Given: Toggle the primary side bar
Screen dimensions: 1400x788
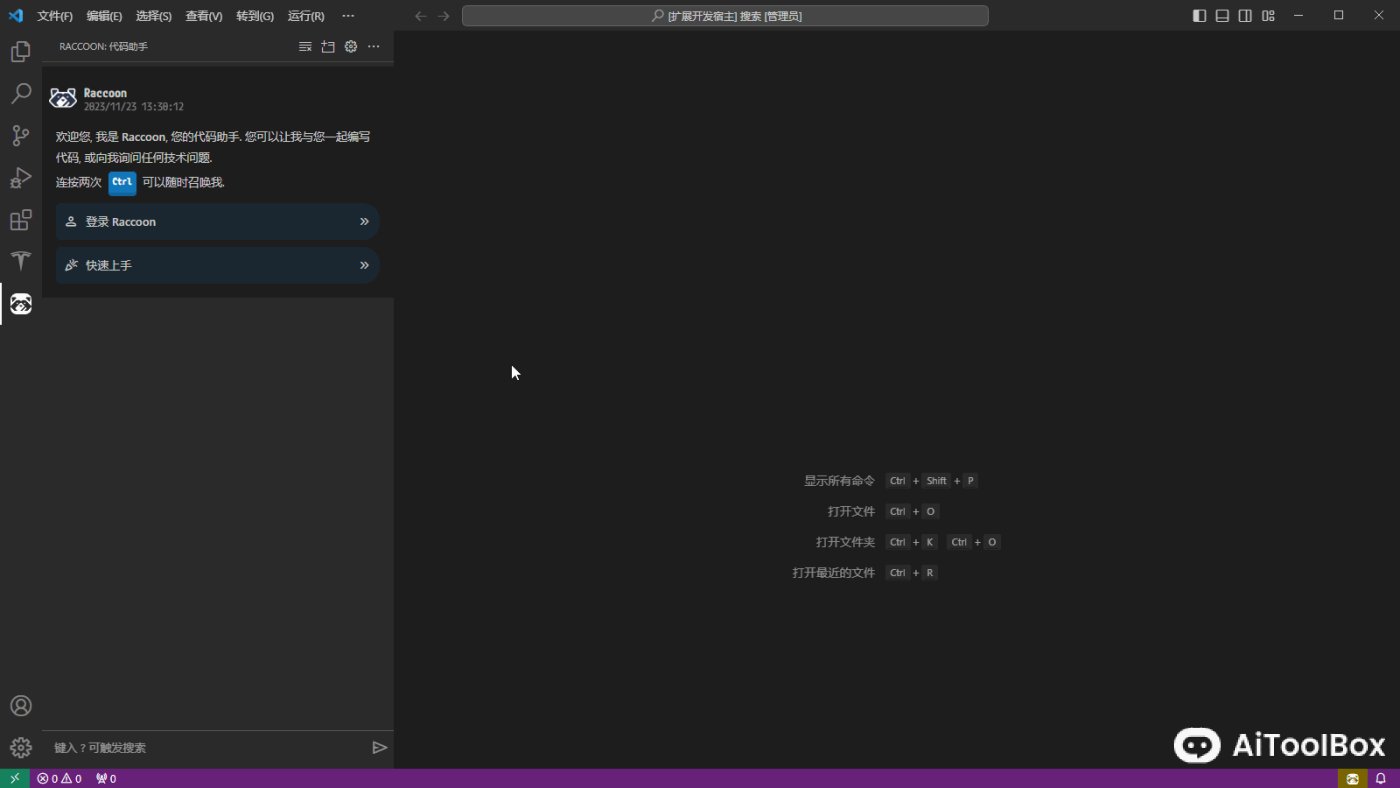Looking at the screenshot, I should pyautogui.click(x=1199, y=15).
